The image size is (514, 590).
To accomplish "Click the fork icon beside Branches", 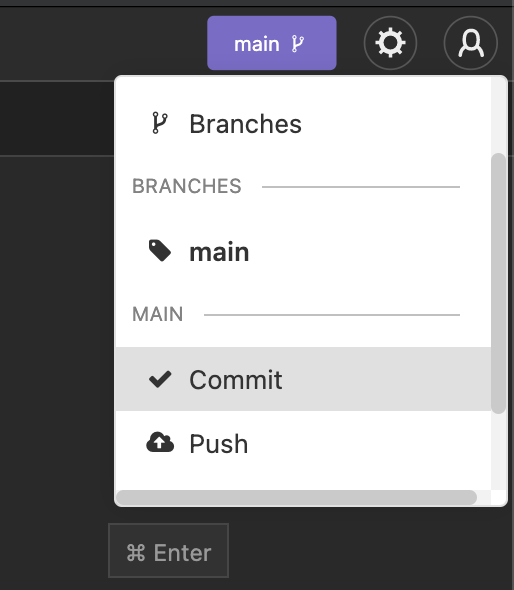I will pos(160,123).
